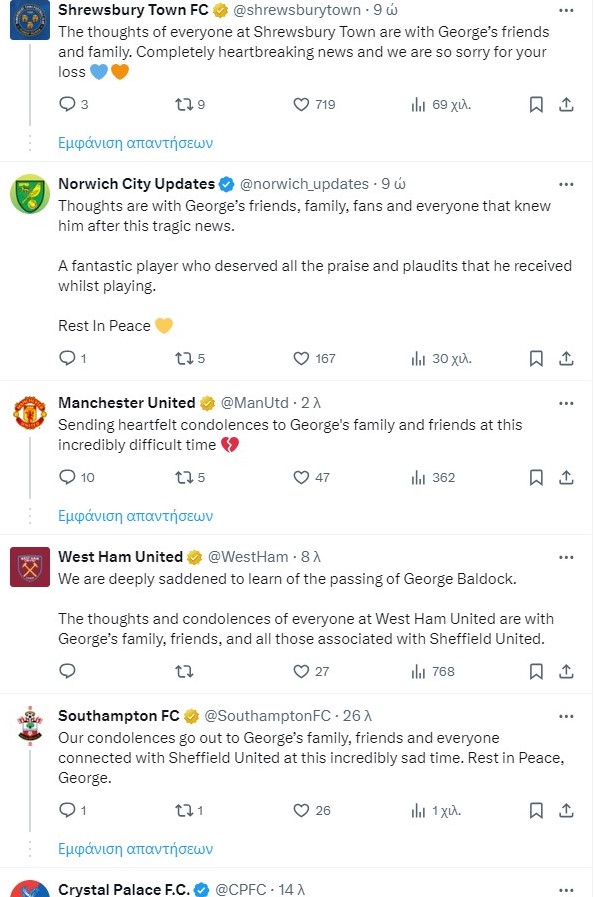Open more options on Shrewsbury Town tweet
This screenshot has height=897, width=595.
click(x=566, y=10)
